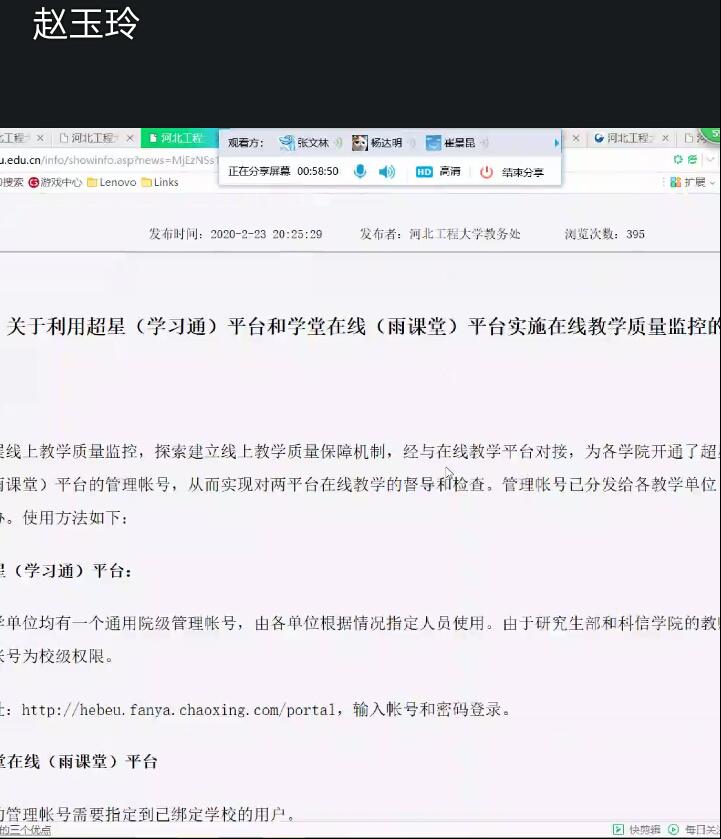Click the 浏览次数: 395 counter text
The width and height of the screenshot is (721, 839).
click(x=605, y=234)
